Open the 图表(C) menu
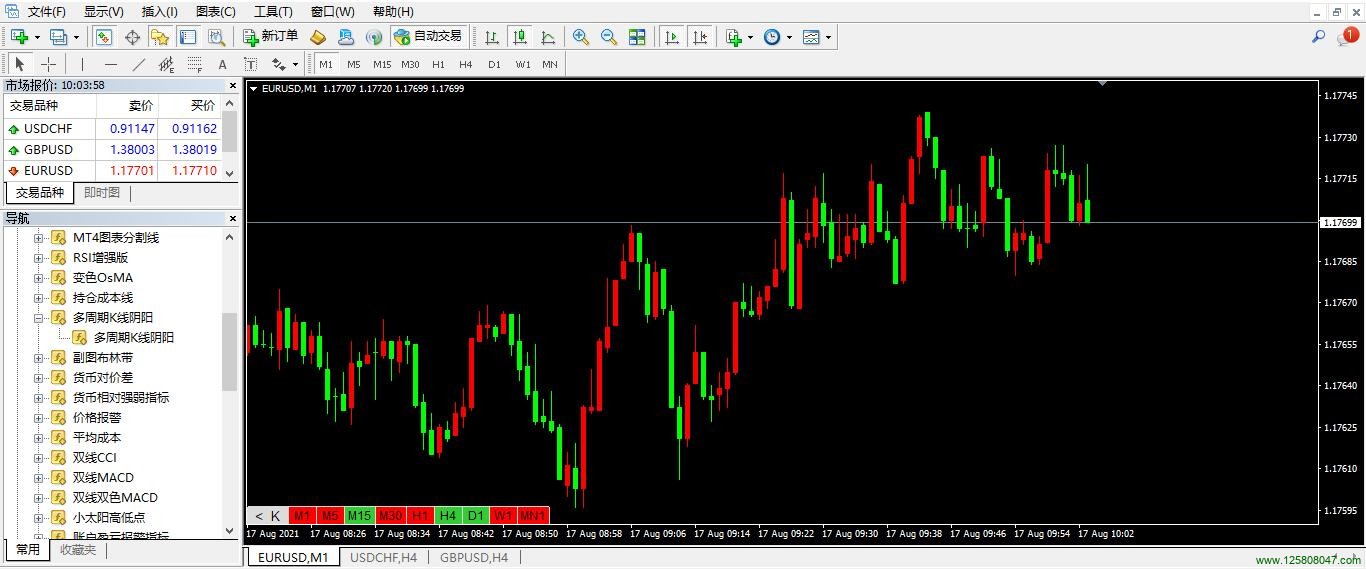Image resolution: width=1366 pixels, height=569 pixels. click(x=216, y=12)
